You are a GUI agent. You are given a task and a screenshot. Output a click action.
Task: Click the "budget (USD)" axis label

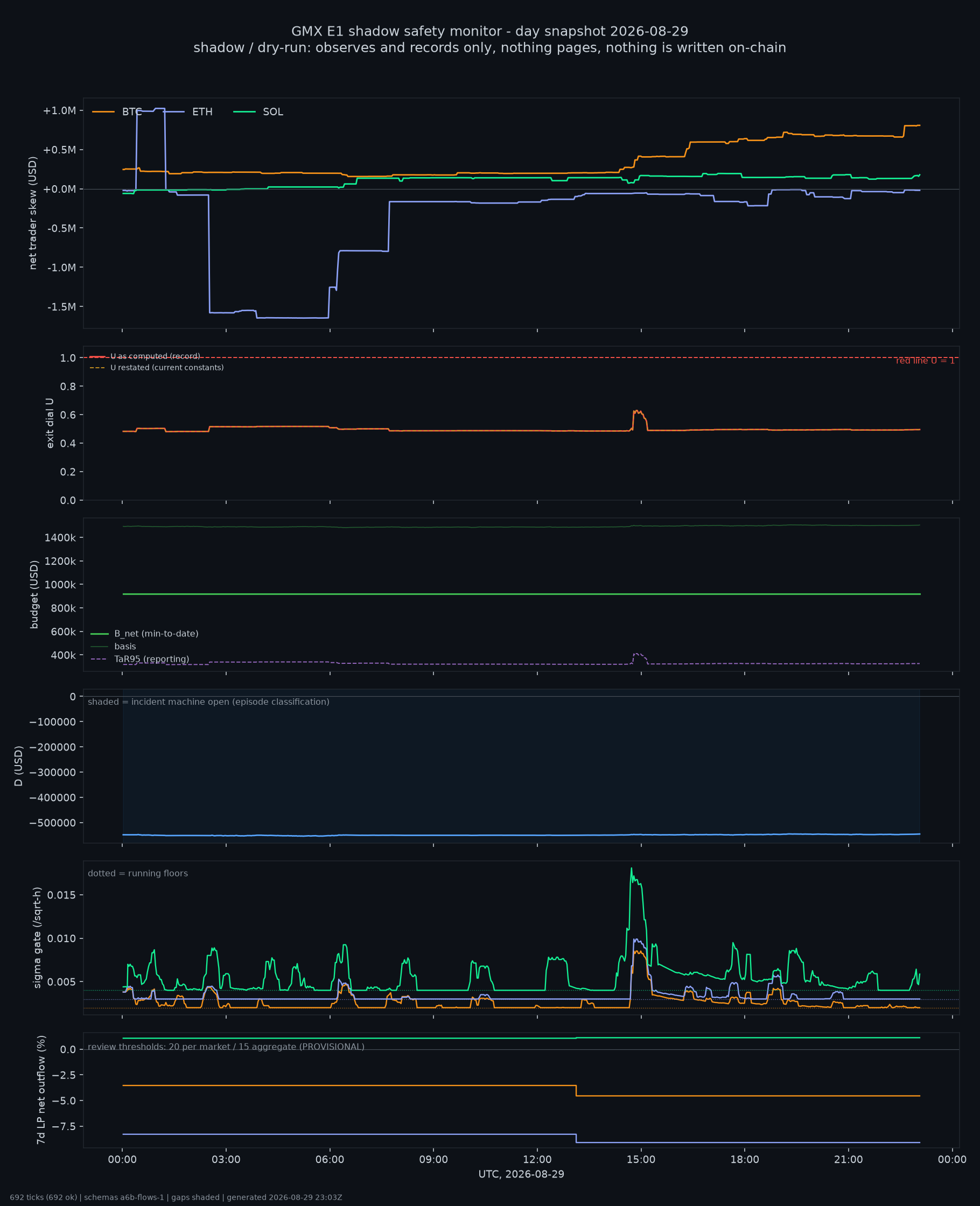pos(34,594)
